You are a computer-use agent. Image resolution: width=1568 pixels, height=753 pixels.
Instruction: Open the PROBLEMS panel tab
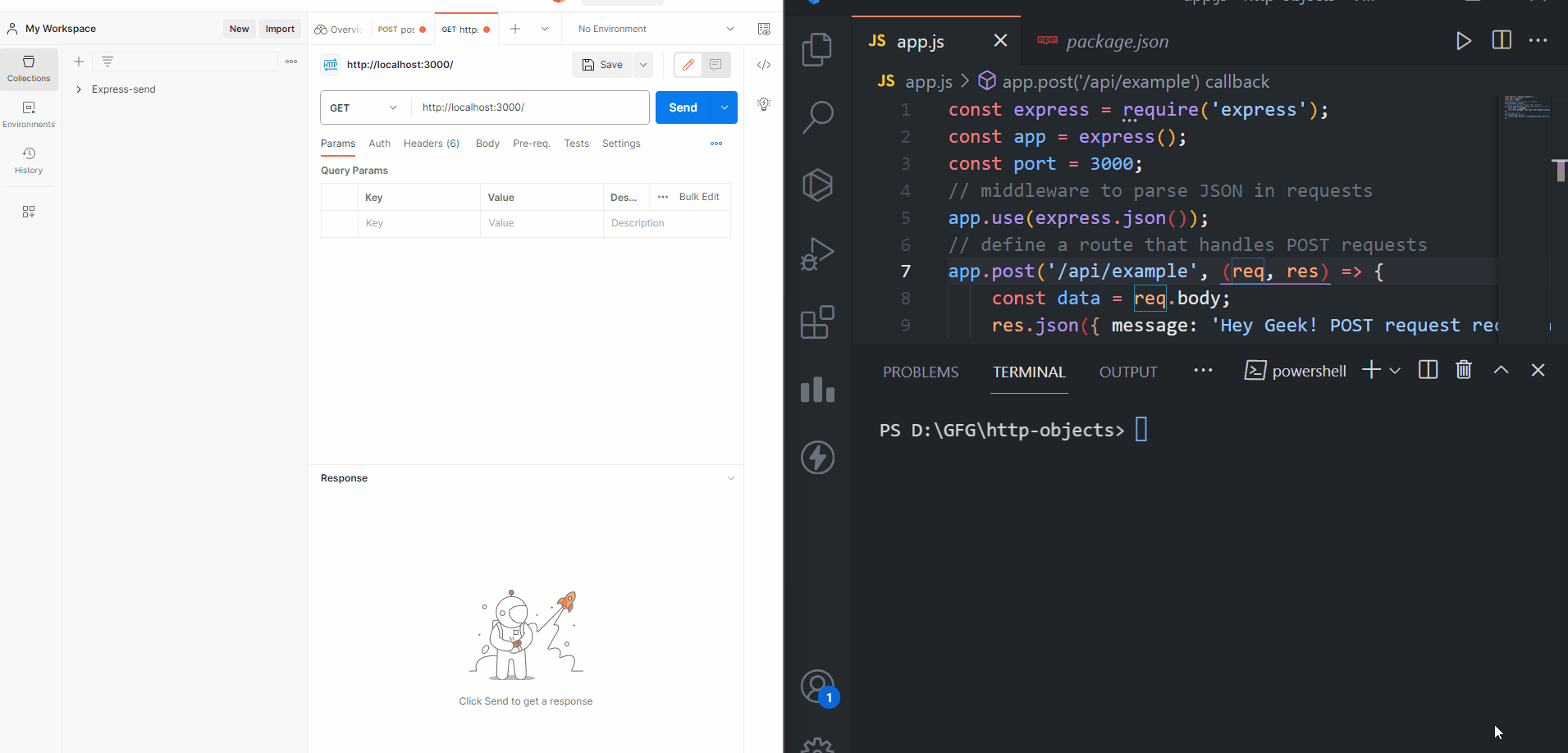point(921,372)
